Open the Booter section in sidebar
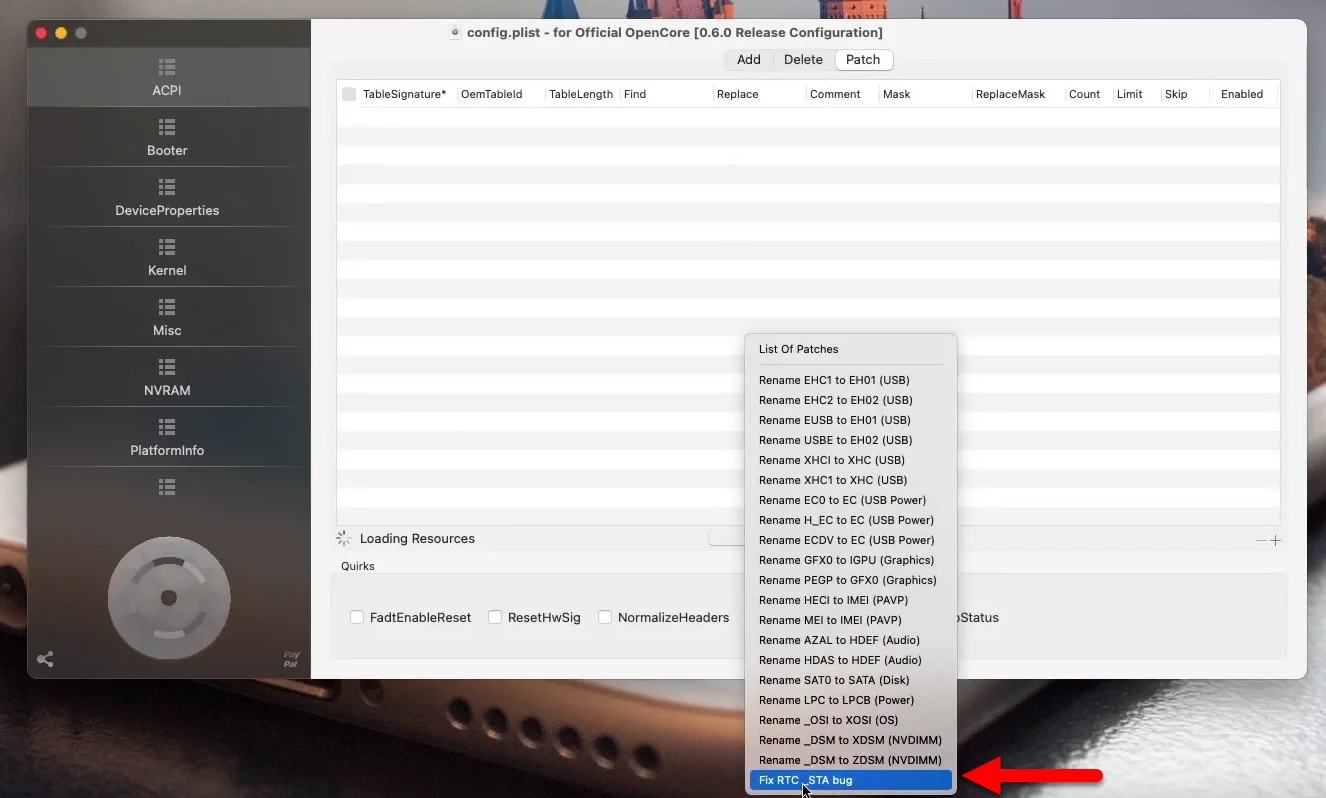 pyautogui.click(x=167, y=137)
